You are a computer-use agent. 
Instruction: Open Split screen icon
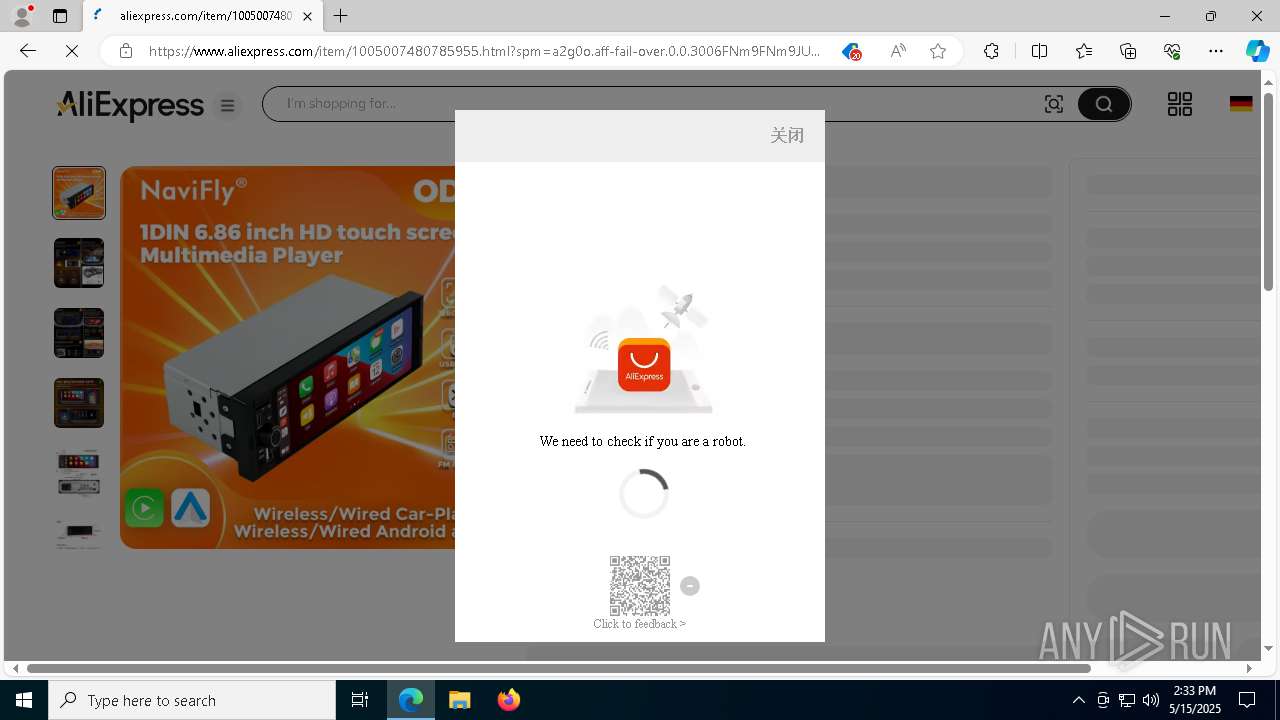point(1039,51)
